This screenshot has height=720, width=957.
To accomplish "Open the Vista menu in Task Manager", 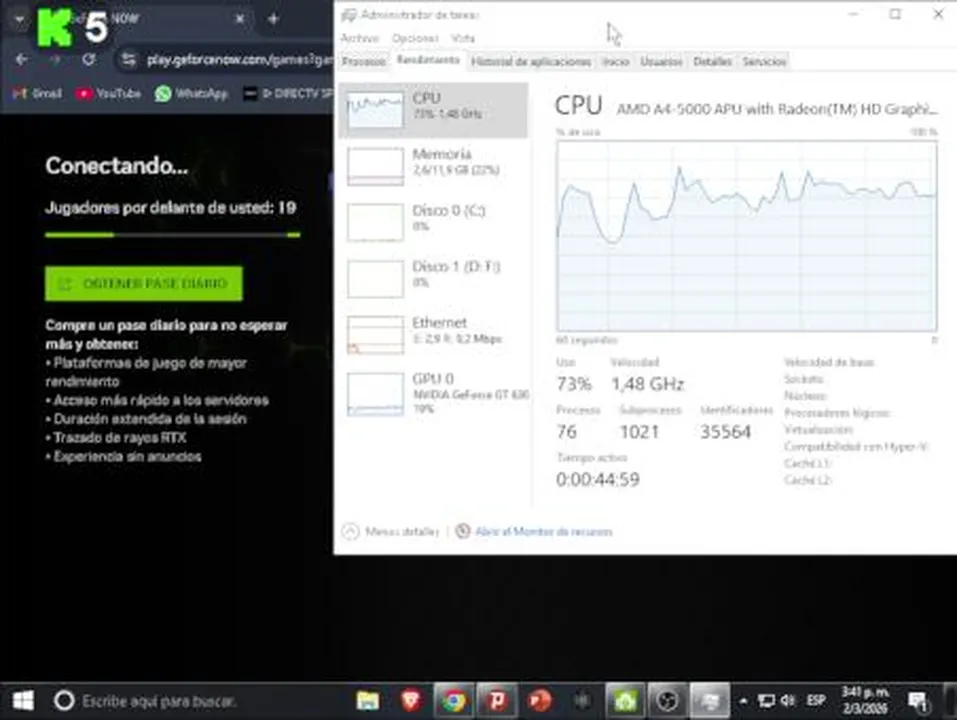I will click(x=463, y=38).
